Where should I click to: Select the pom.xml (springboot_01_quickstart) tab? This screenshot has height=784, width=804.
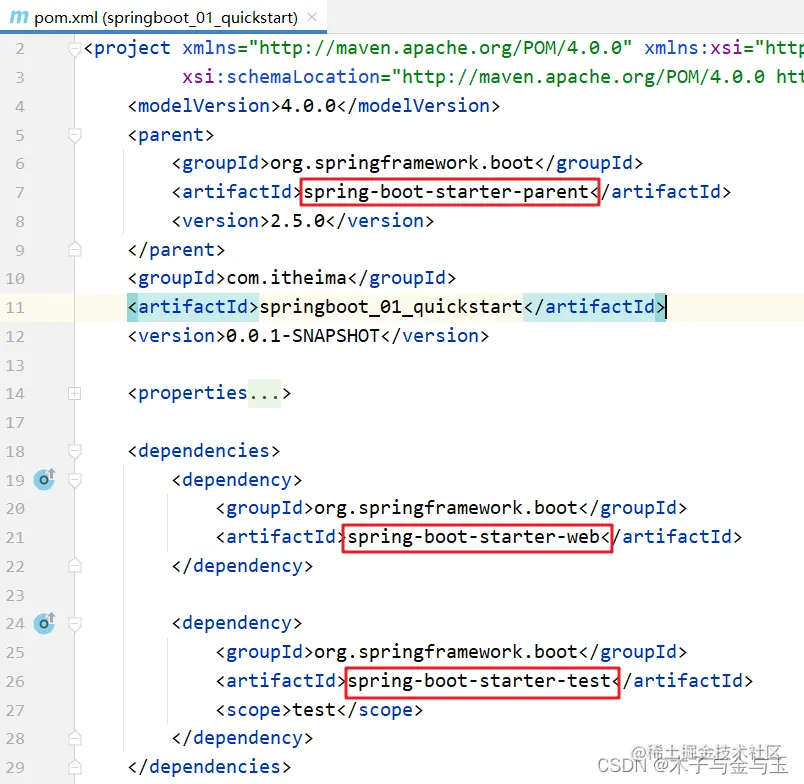(x=163, y=17)
